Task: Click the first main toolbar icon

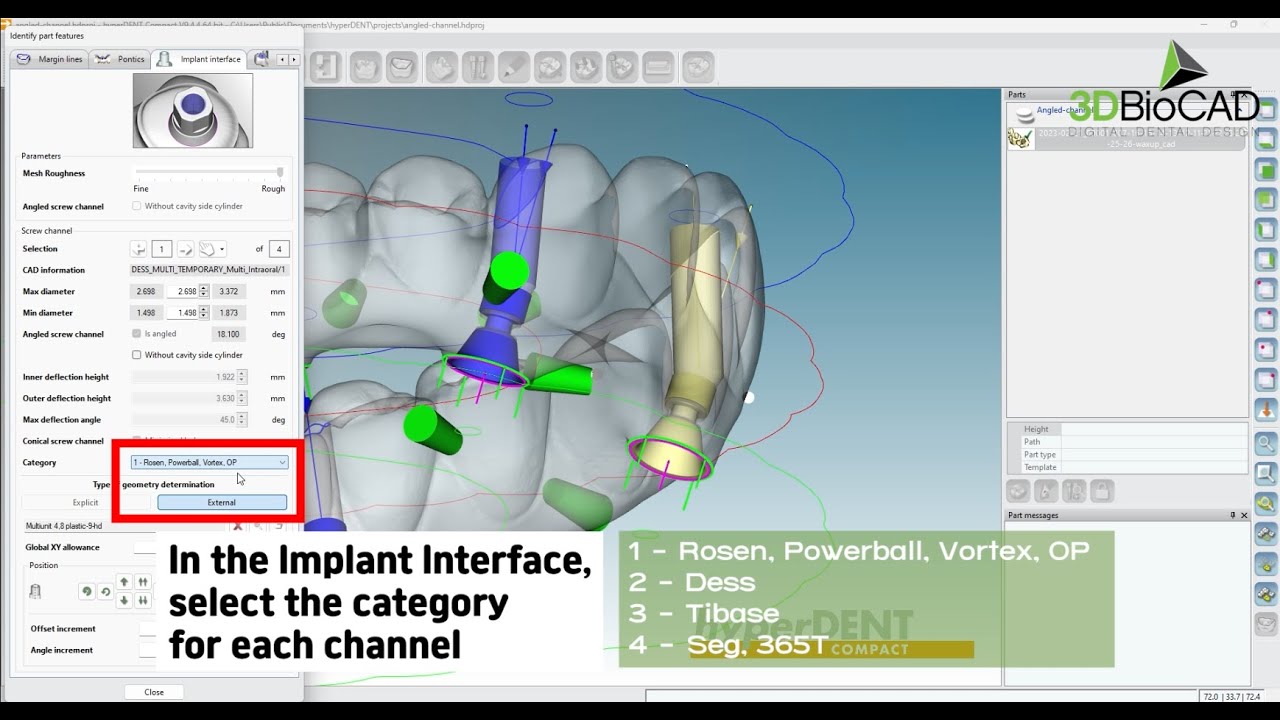Action: click(325, 67)
